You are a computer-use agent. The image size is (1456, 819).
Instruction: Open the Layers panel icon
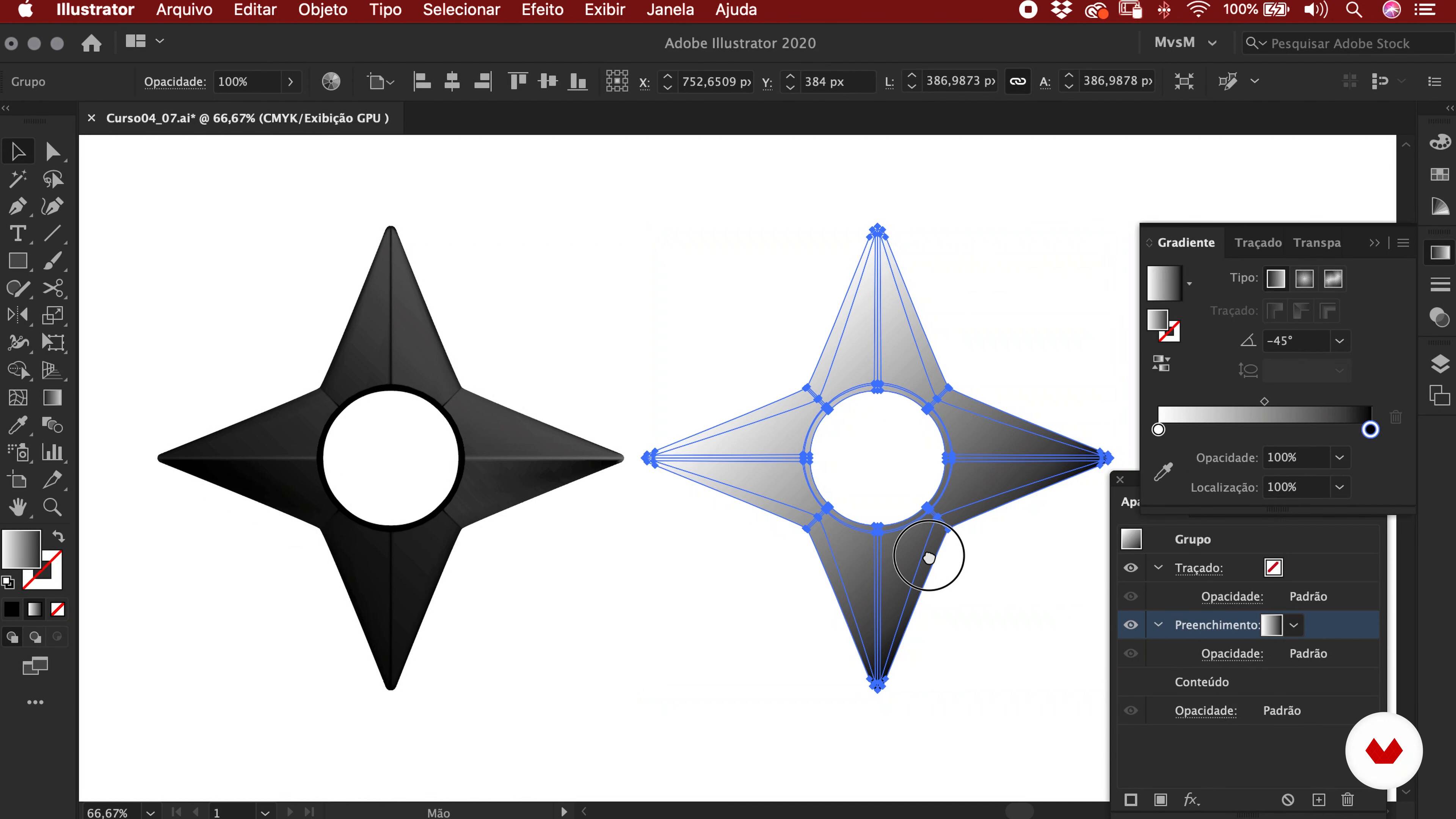coord(1440,364)
